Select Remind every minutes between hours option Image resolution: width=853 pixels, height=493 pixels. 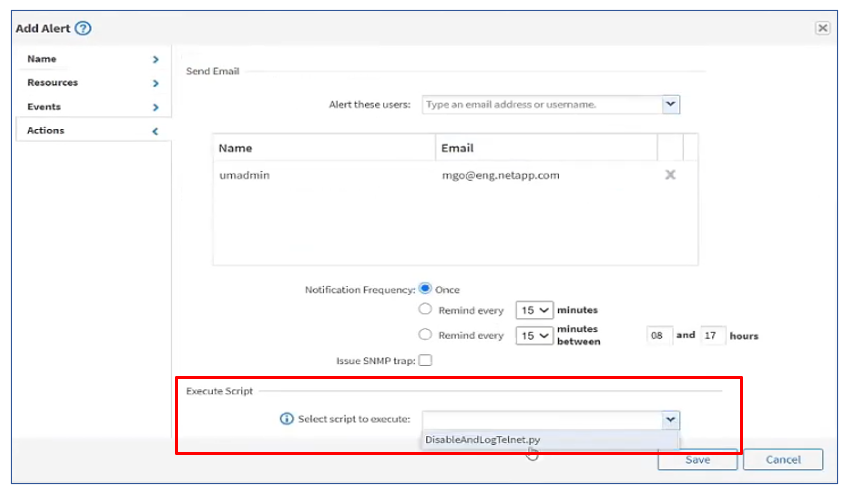pyautogui.click(x=425, y=335)
